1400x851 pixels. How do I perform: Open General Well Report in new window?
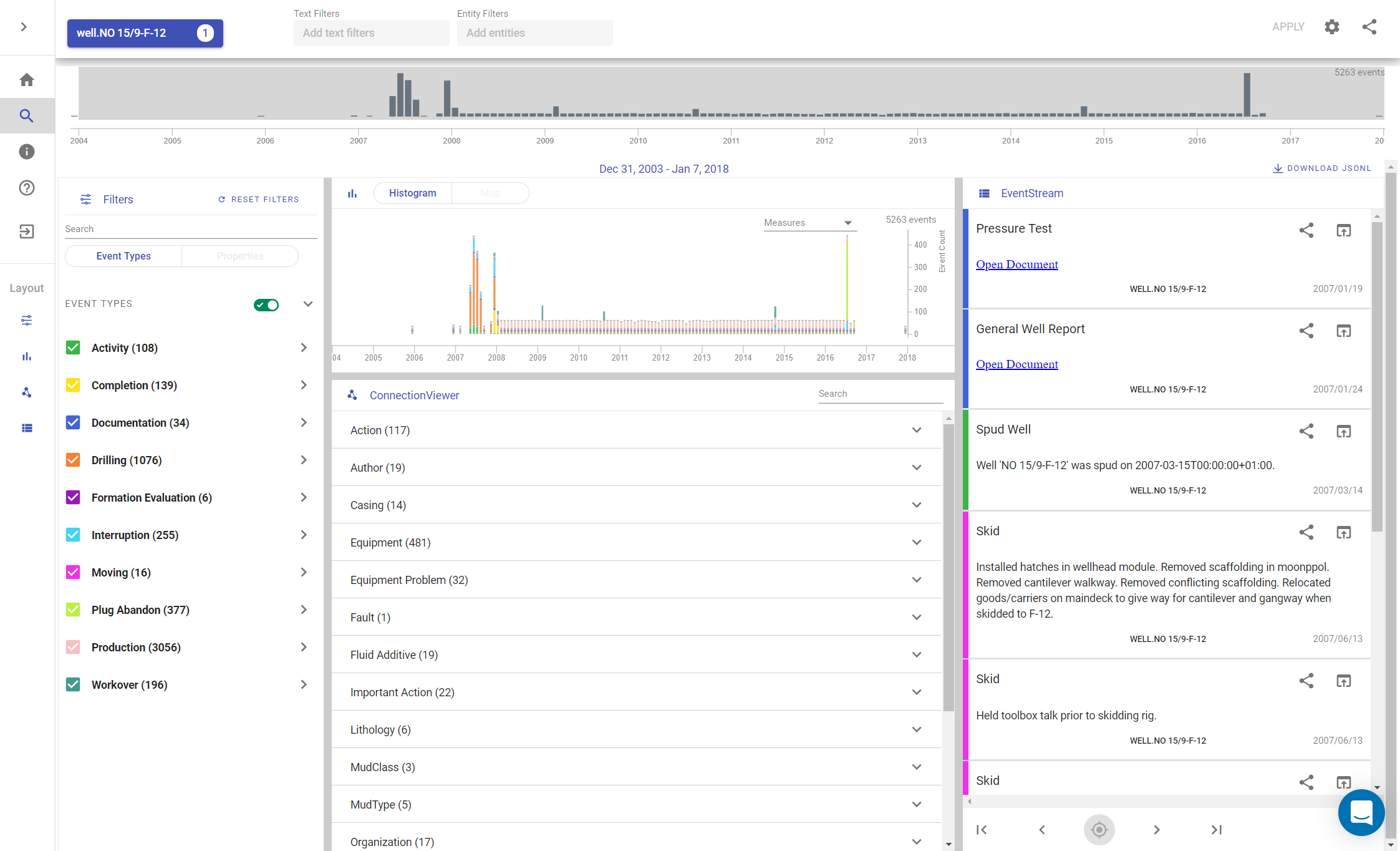[1344, 331]
